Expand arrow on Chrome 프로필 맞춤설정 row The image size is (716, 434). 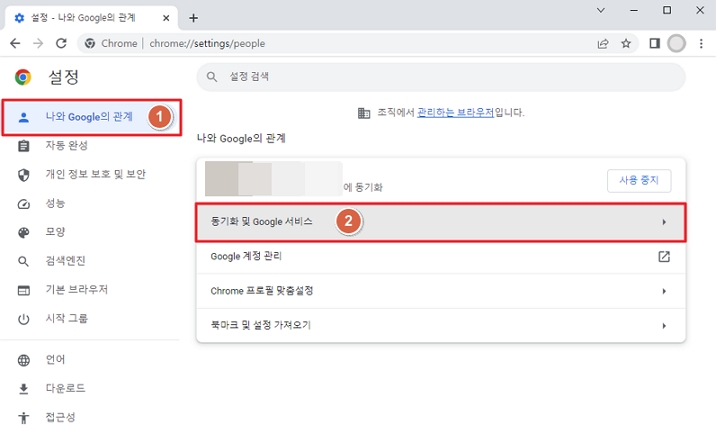point(664,291)
